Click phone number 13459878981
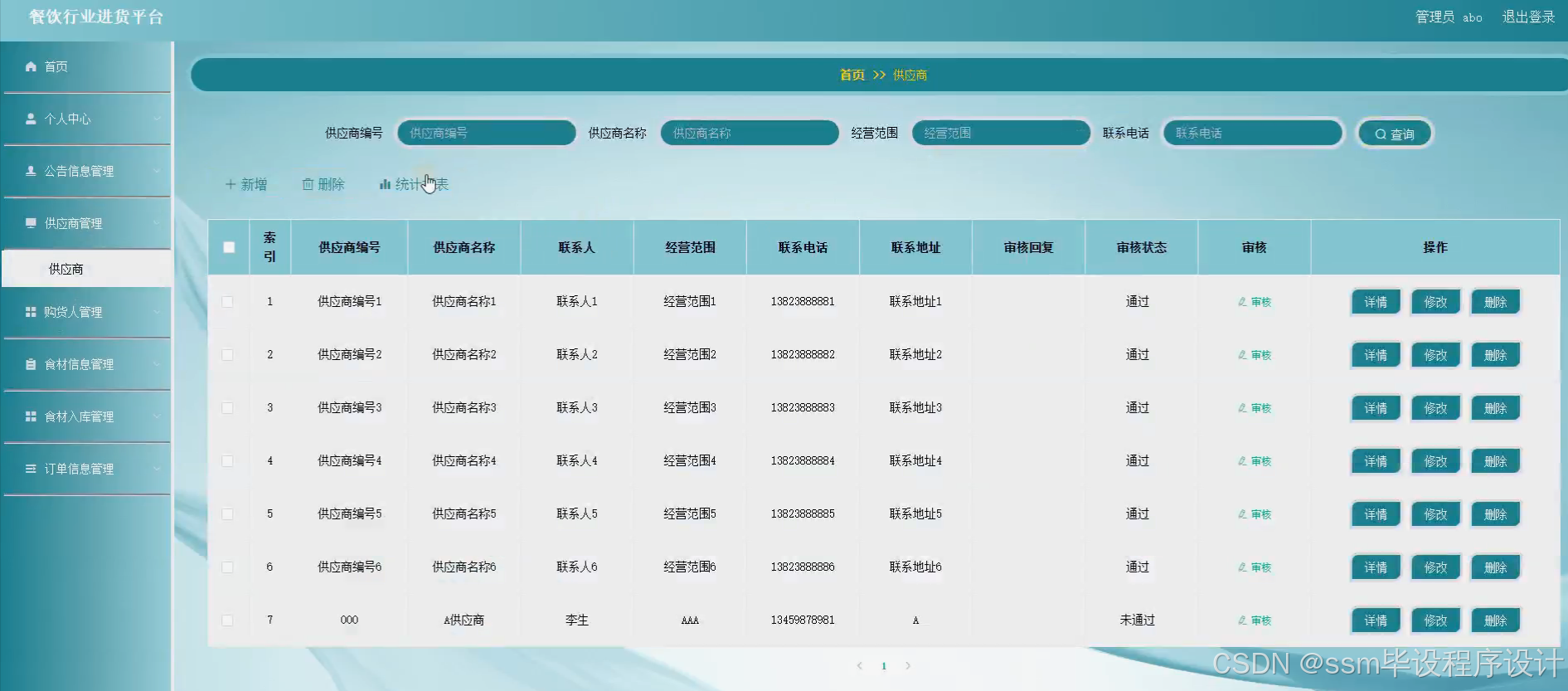Image resolution: width=1568 pixels, height=691 pixels. (803, 620)
